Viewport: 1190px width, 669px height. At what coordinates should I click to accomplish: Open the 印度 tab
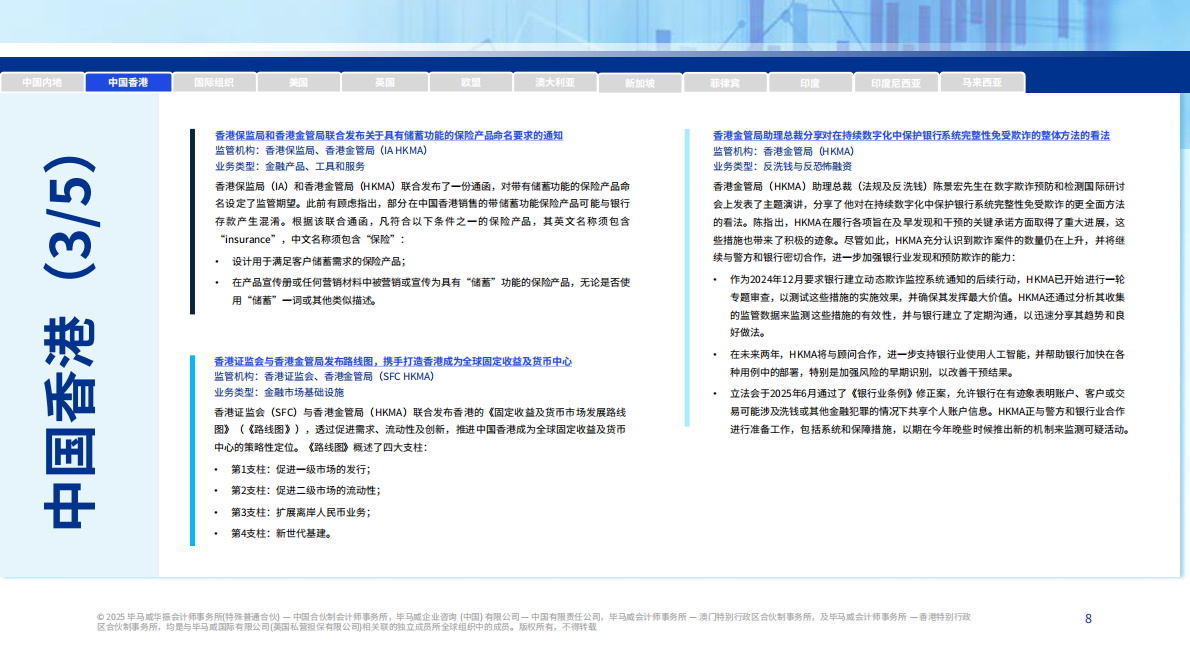(x=810, y=83)
